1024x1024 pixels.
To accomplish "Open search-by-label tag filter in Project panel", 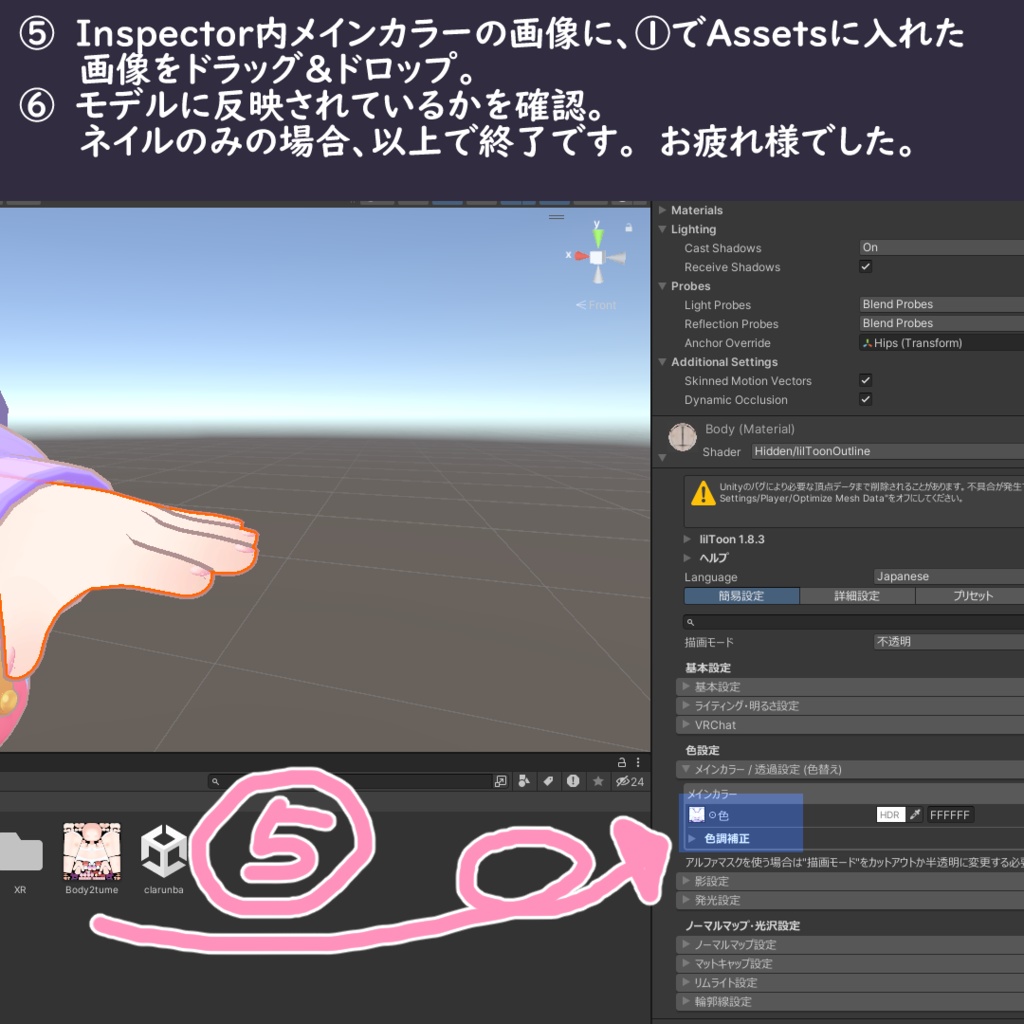I will 549,781.
